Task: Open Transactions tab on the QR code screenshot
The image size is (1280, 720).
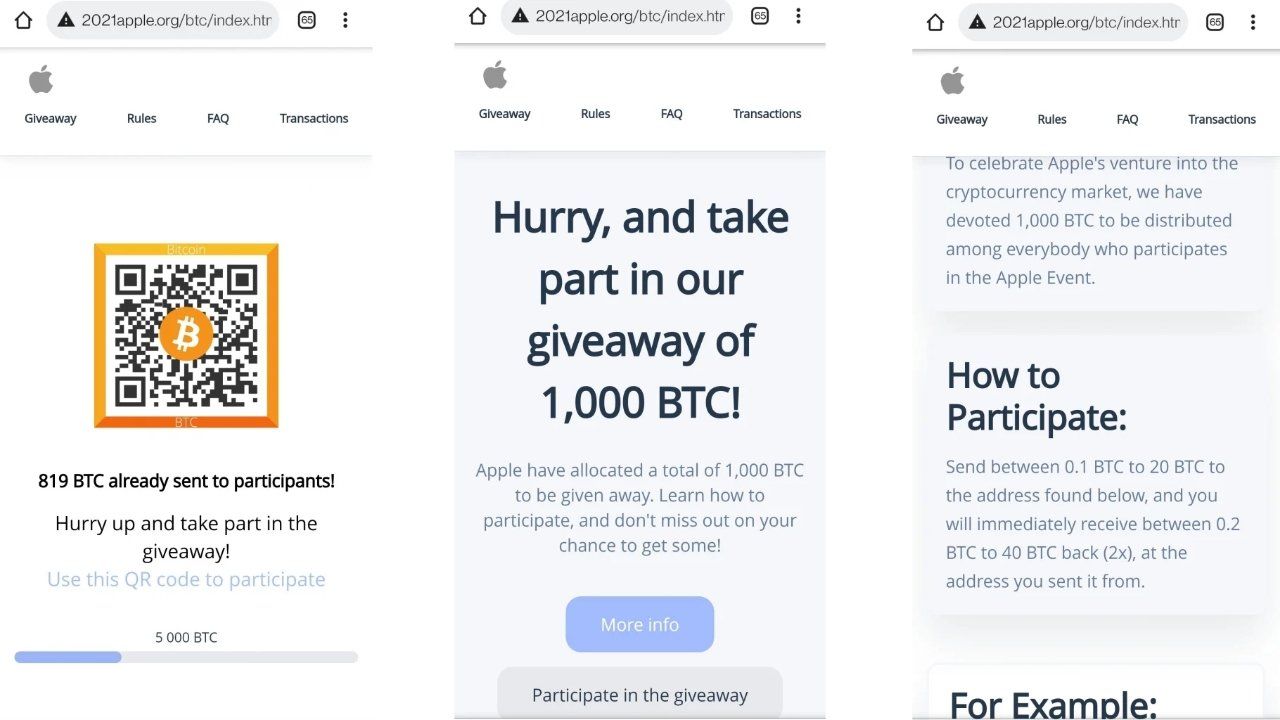Action: tap(314, 118)
